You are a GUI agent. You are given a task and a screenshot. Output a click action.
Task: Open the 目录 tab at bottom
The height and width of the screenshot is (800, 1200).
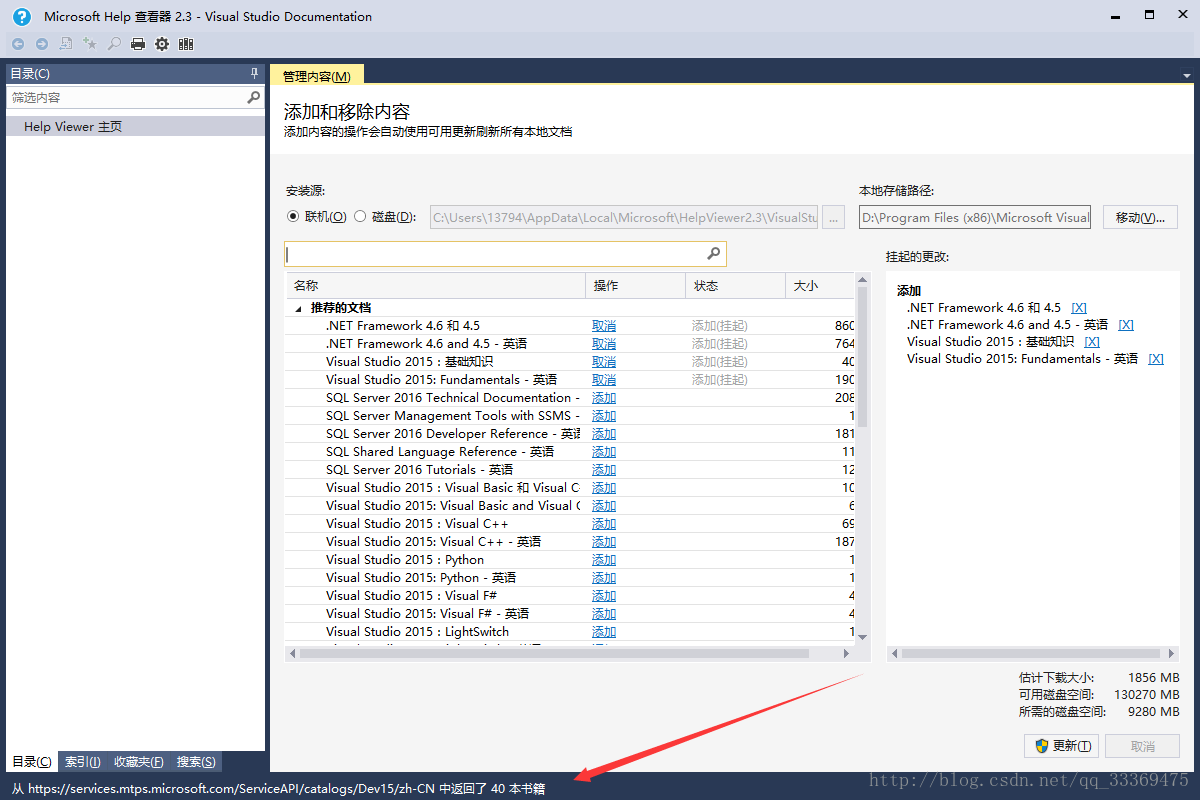click(31, 762)
